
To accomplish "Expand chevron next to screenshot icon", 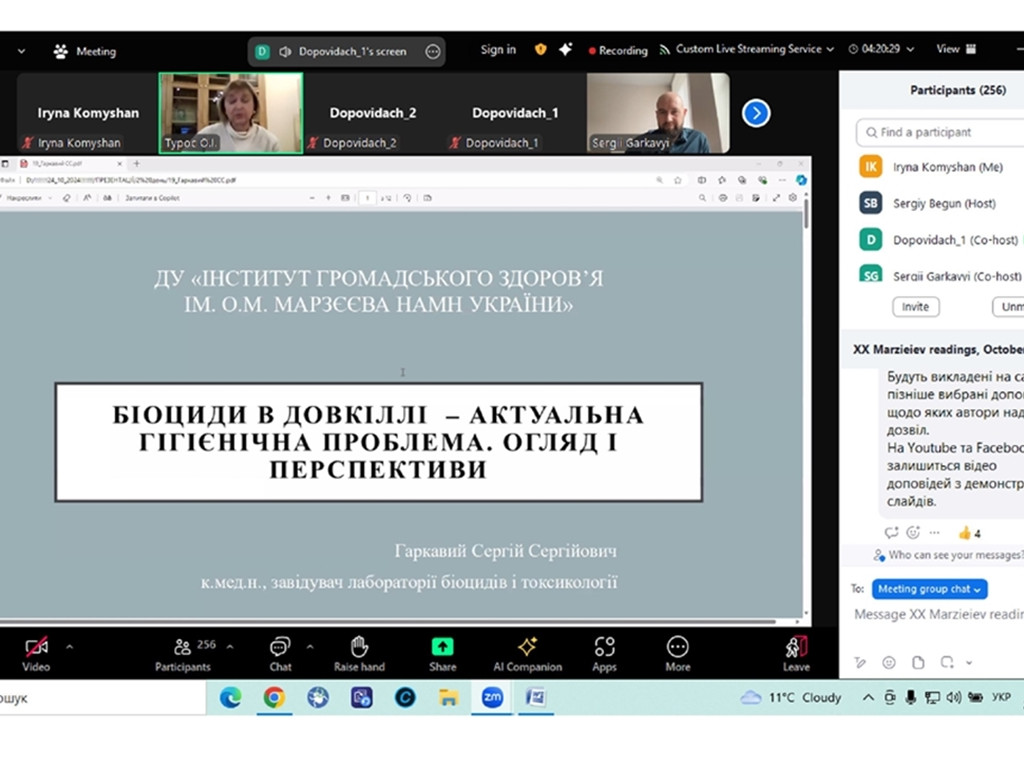I will click(969, 663).
